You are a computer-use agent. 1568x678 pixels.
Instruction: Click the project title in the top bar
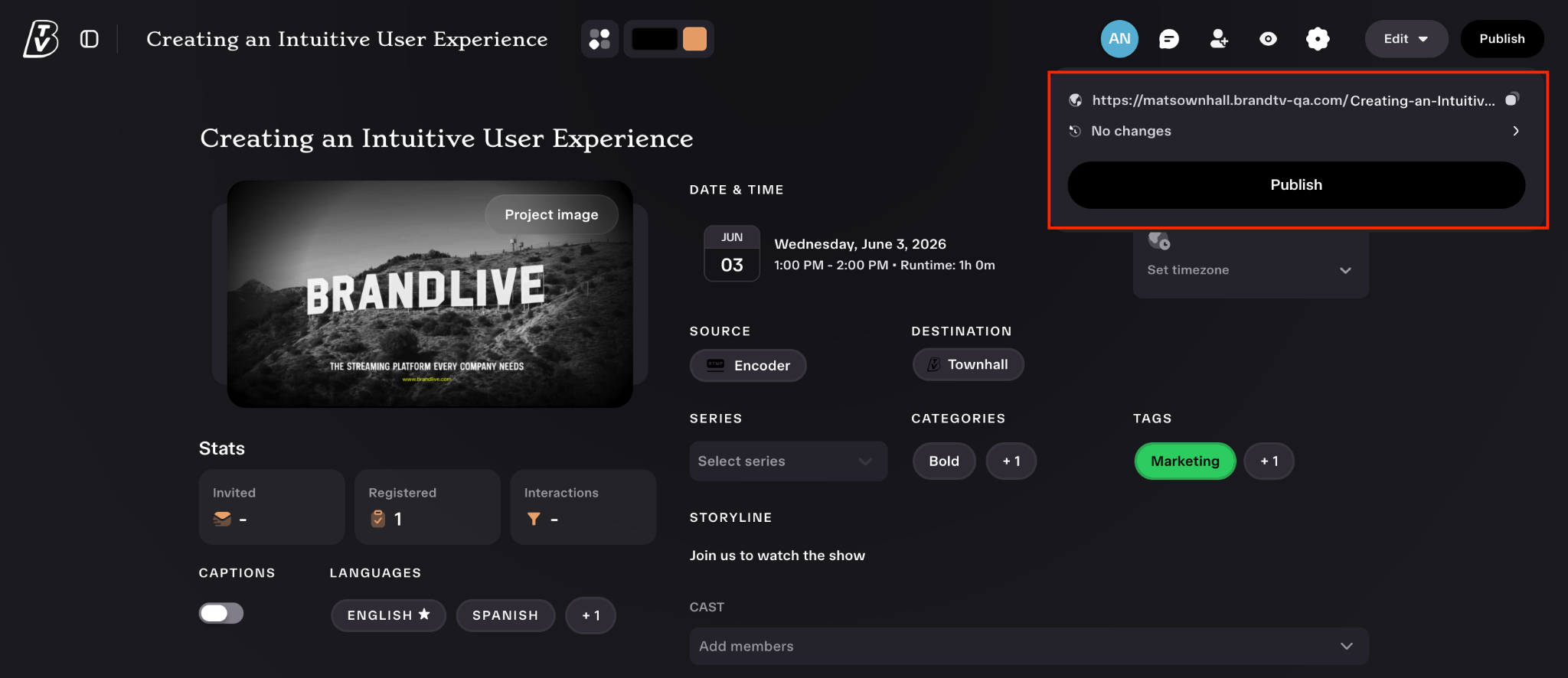click(347, 39)
